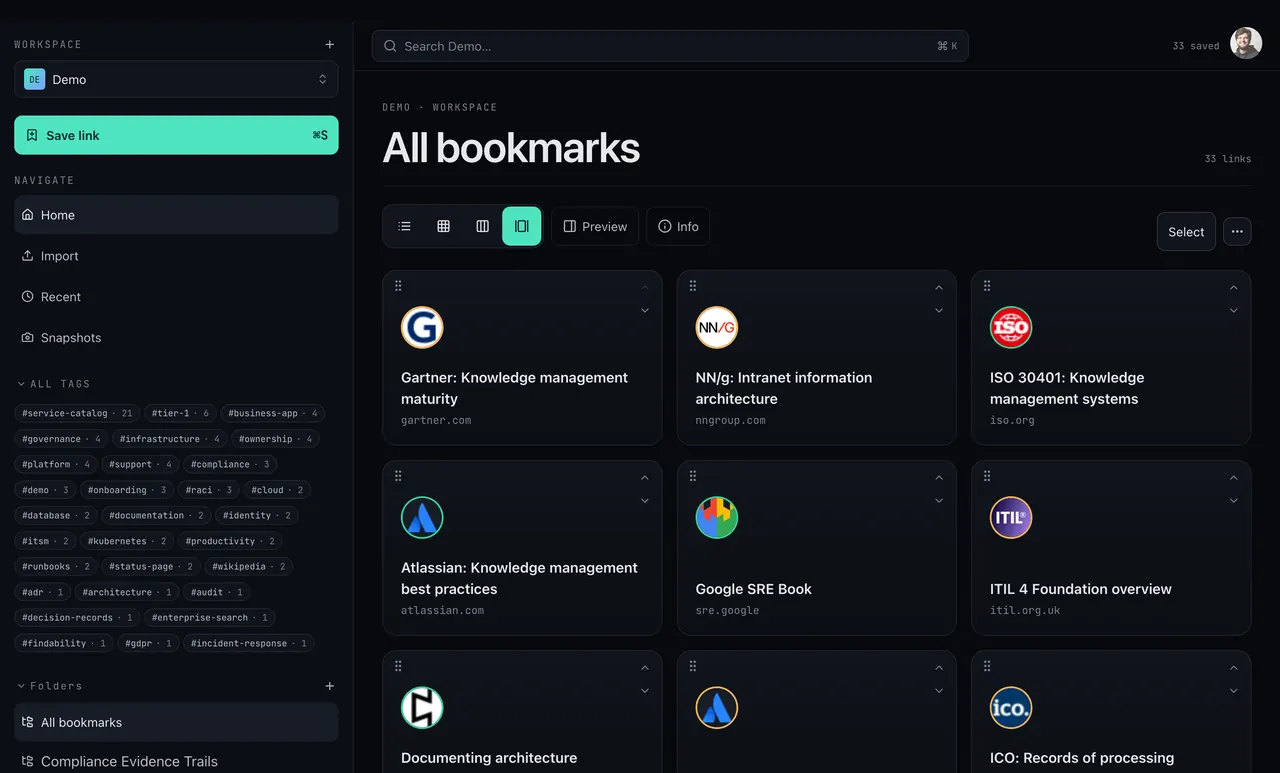This screenshot has height=773, width=1280.
Task: Filter by #ownership tag
Action: (275, 439)
